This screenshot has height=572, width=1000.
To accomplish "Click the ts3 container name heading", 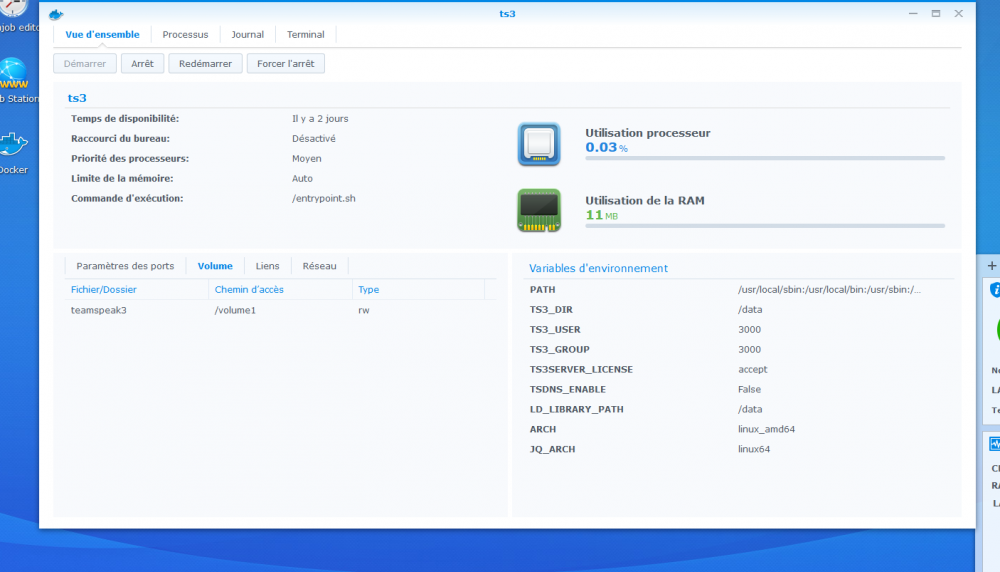I will click(x=77, y=98).
